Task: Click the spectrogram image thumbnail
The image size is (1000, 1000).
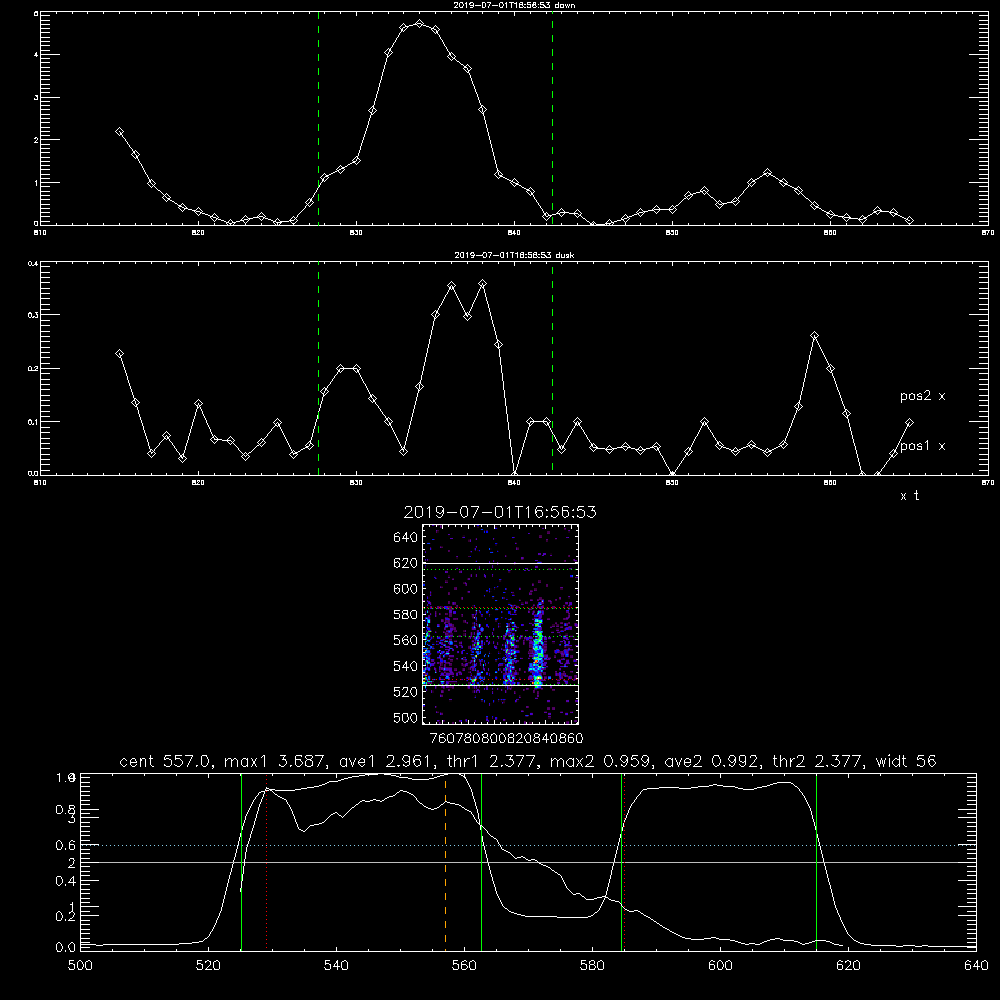Action: 501,624
